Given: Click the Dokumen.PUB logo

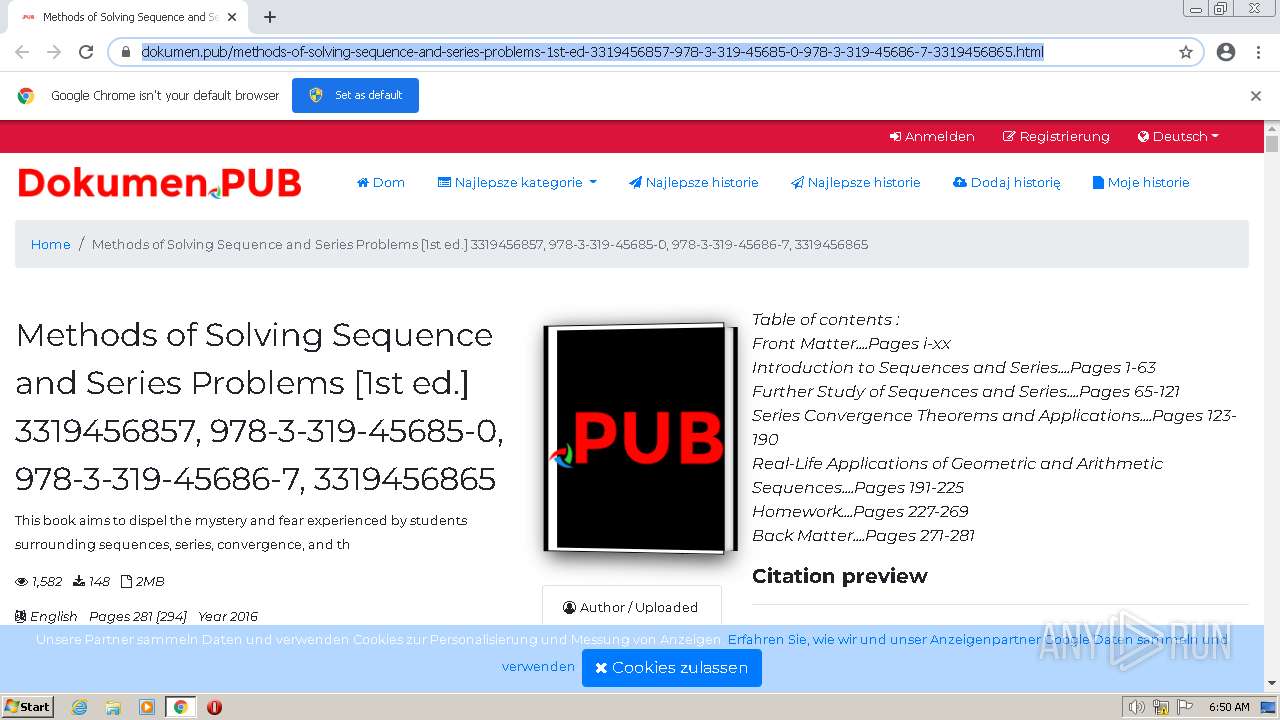Looking at the screenshot, I should click(160, 183).
